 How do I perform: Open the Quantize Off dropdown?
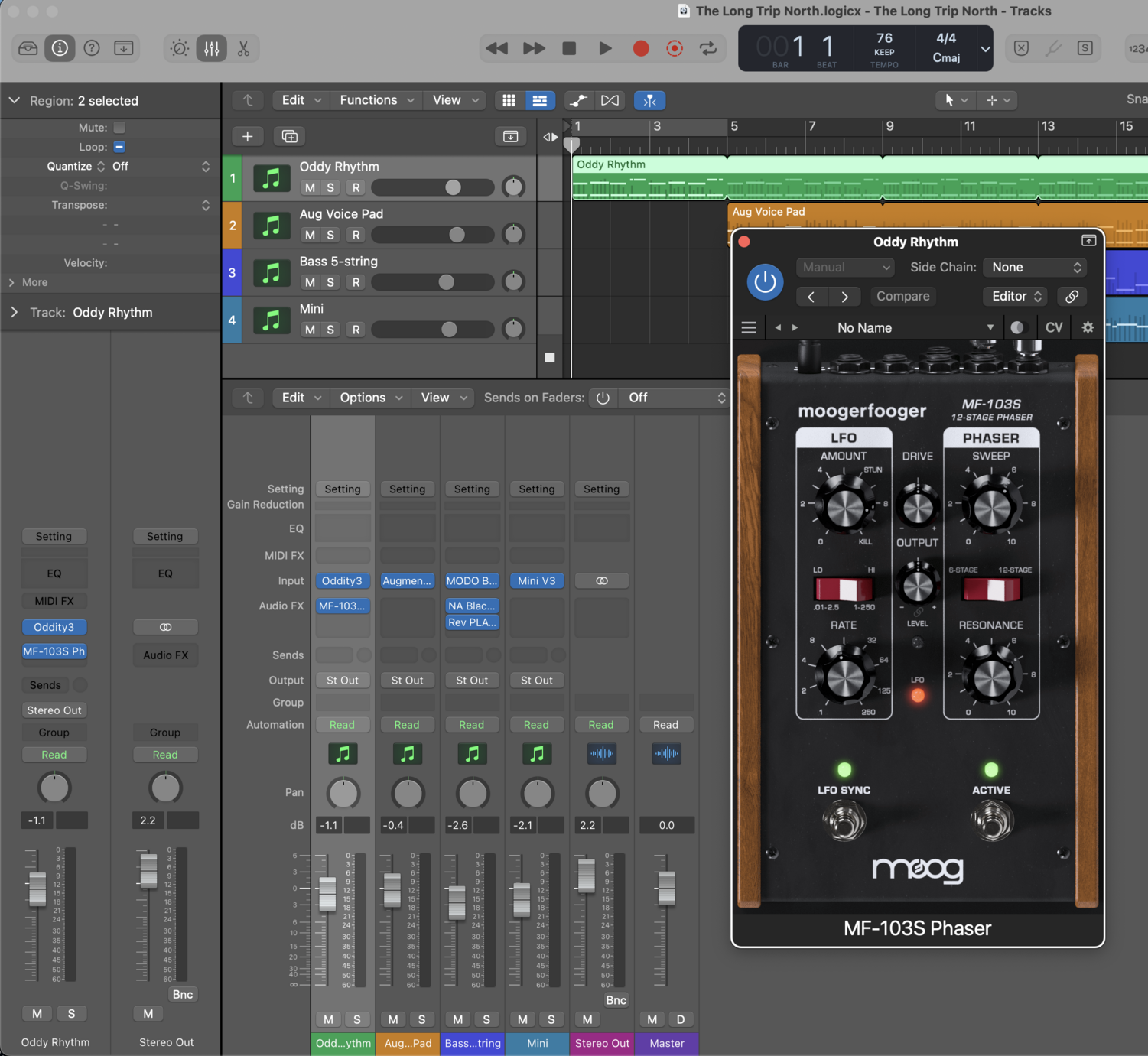pyautogui.click(x=160, y=166)
